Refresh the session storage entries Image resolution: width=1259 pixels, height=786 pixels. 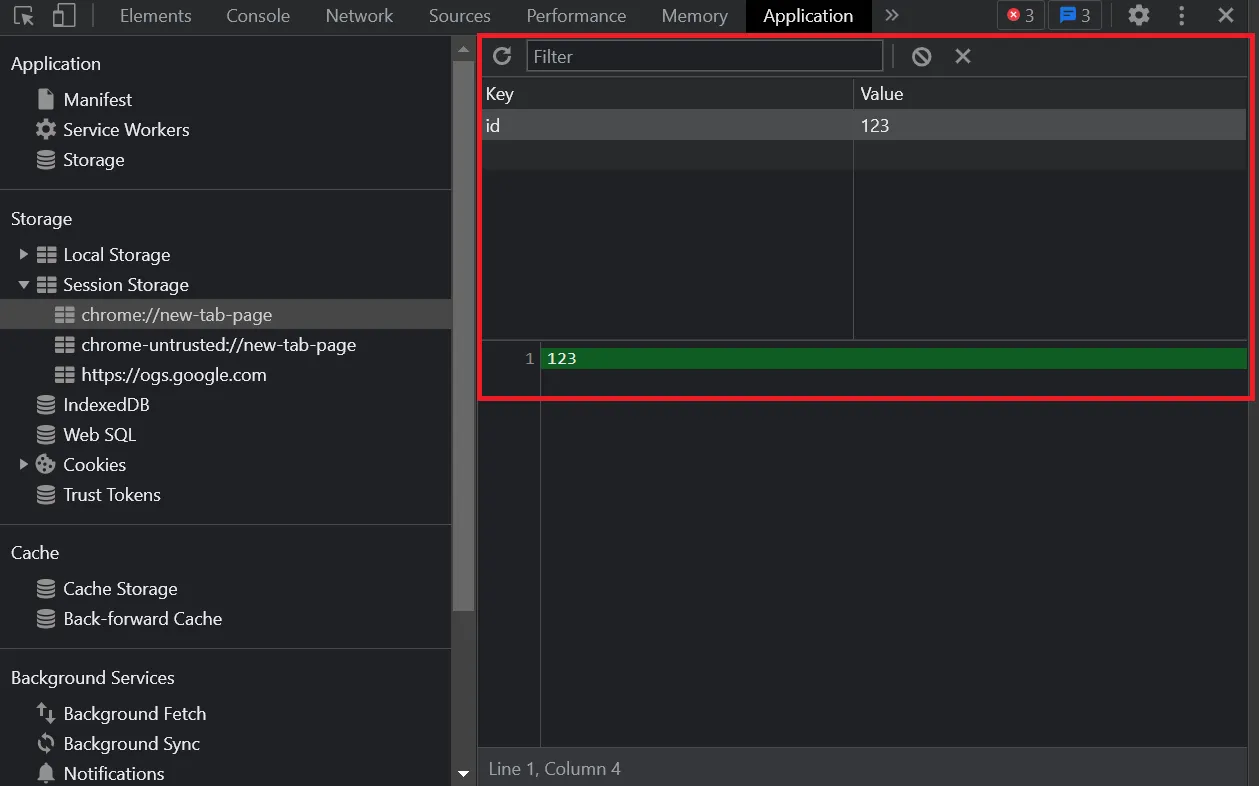coord(503,56)
